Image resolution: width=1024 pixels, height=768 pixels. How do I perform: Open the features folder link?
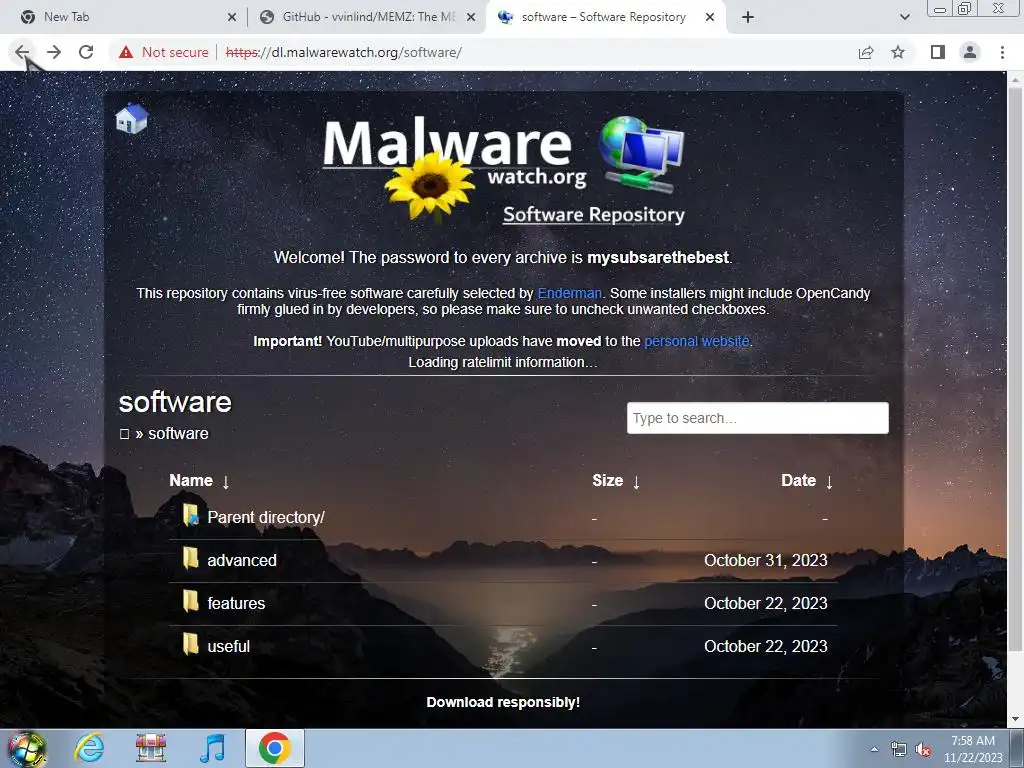tap(236, 603)
